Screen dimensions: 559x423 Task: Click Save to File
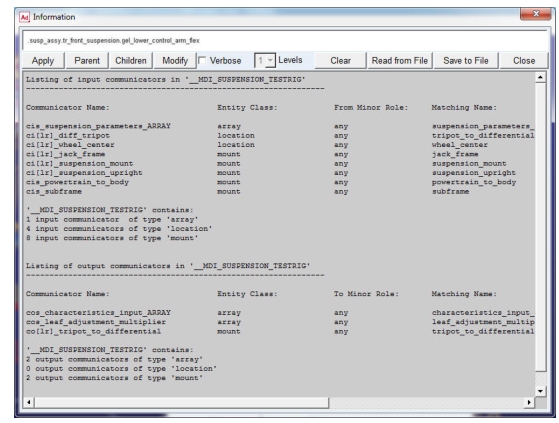tap(466, 61)
